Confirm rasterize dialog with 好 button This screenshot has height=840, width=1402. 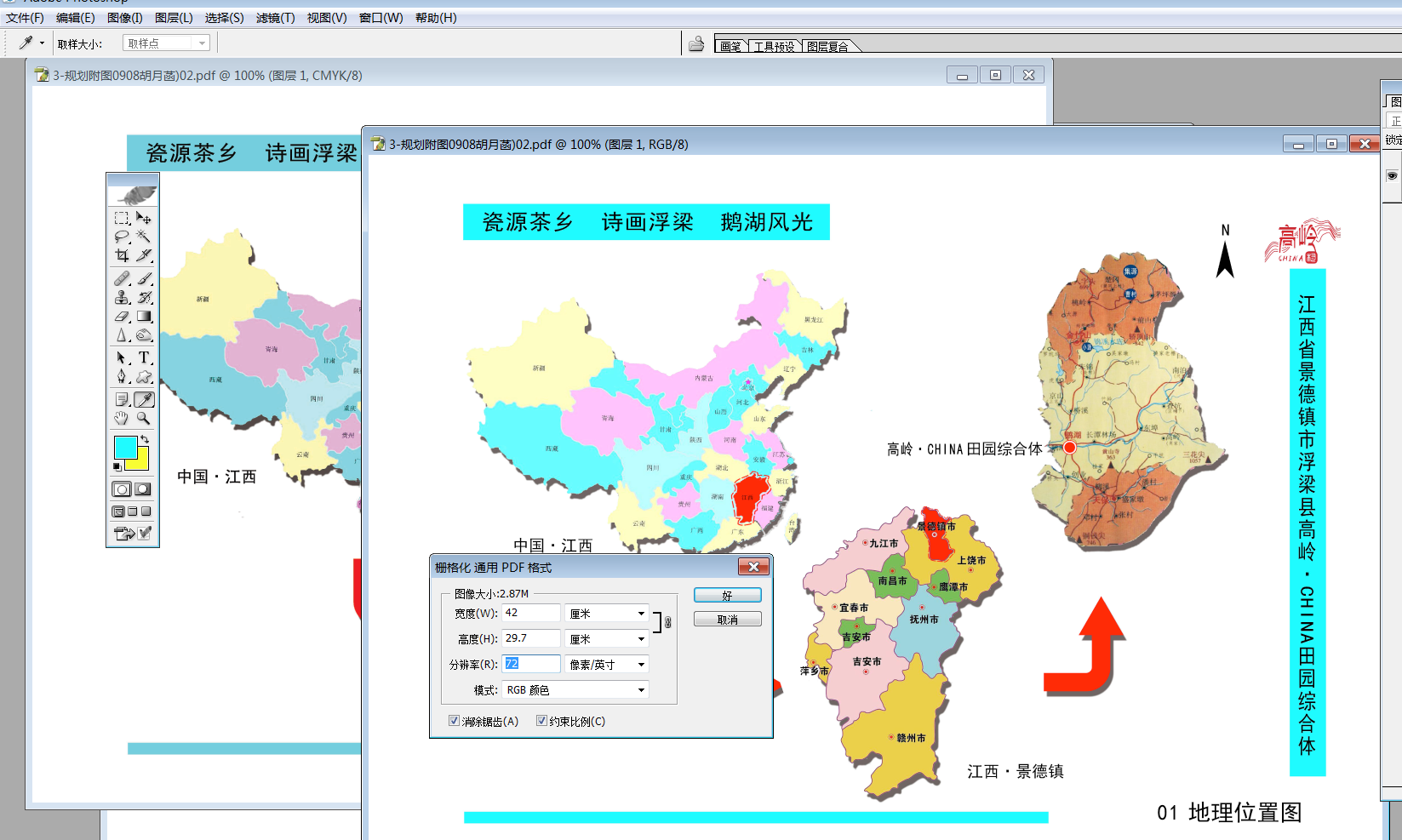click(x=728, y=596)
